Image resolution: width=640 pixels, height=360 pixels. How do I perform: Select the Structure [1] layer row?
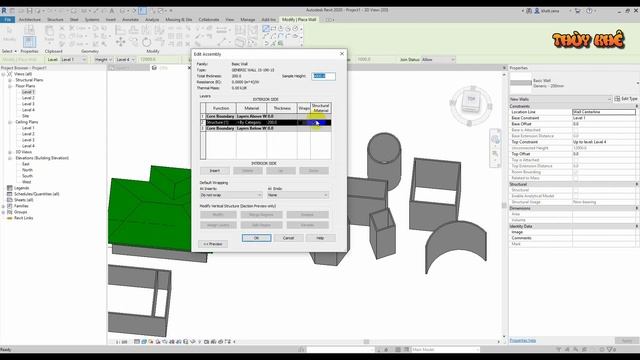[x=265, y=122]
